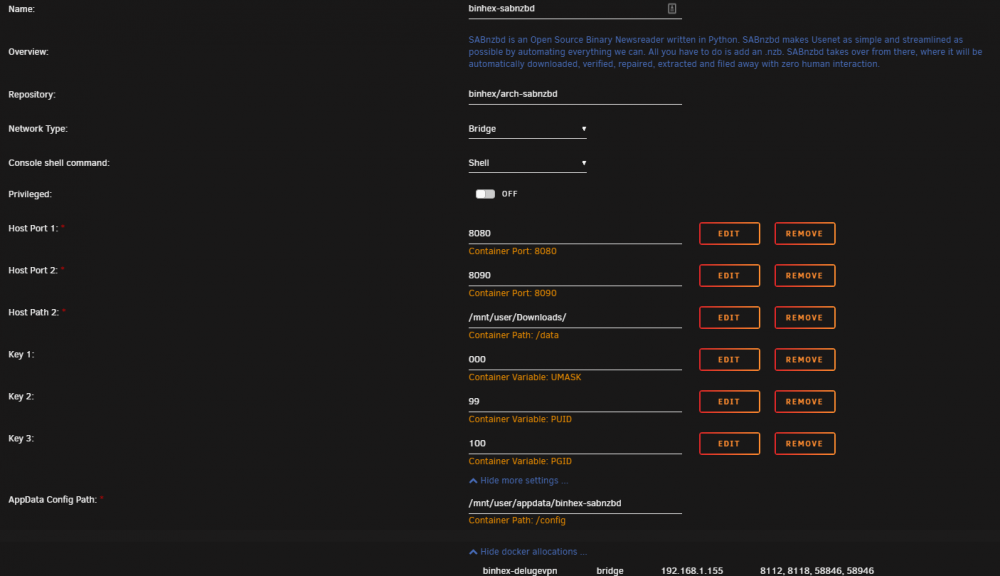Remove Key 1 UMASK variable
Viewport: 1000px width, 576px height.
coord(804,360)
